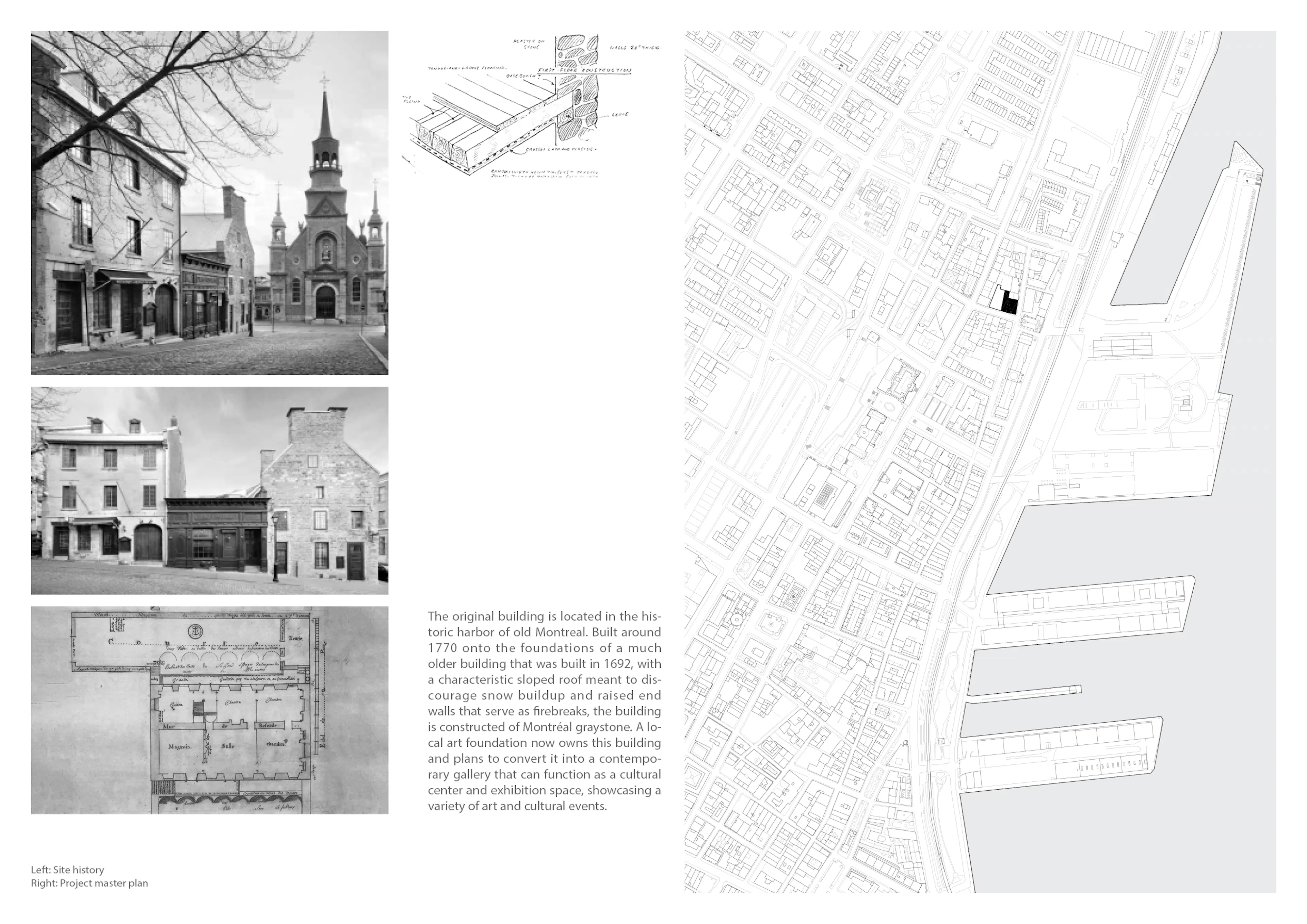The width and height of the screenshot is (1307, 924).
Task: Select the 'Left: Site history' caption
Action: coord(67,869)
